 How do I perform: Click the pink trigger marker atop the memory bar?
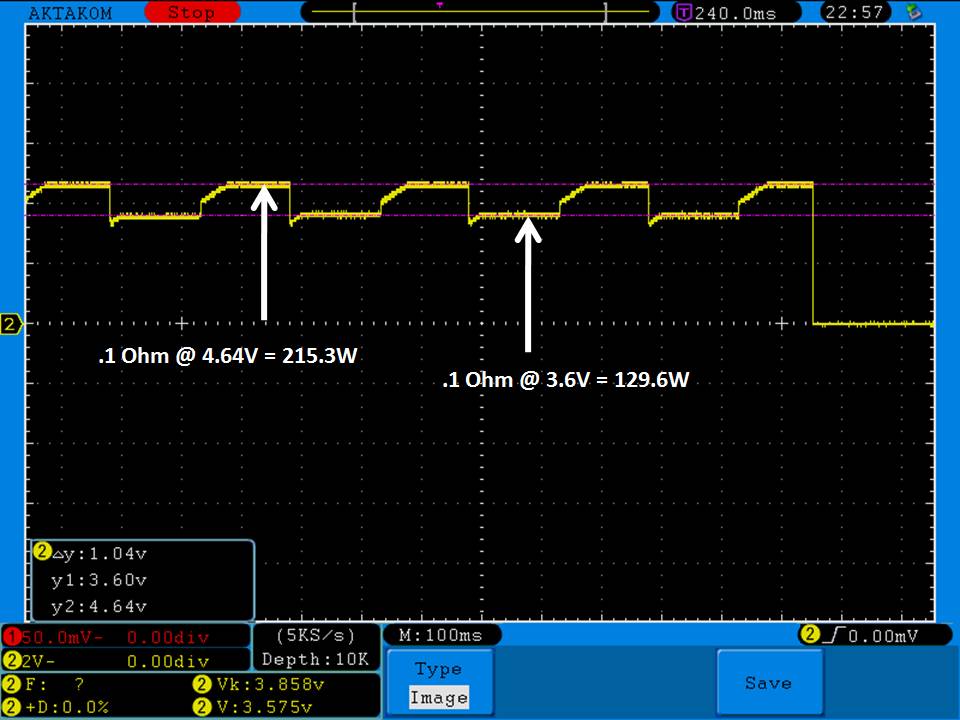point(440,5)
